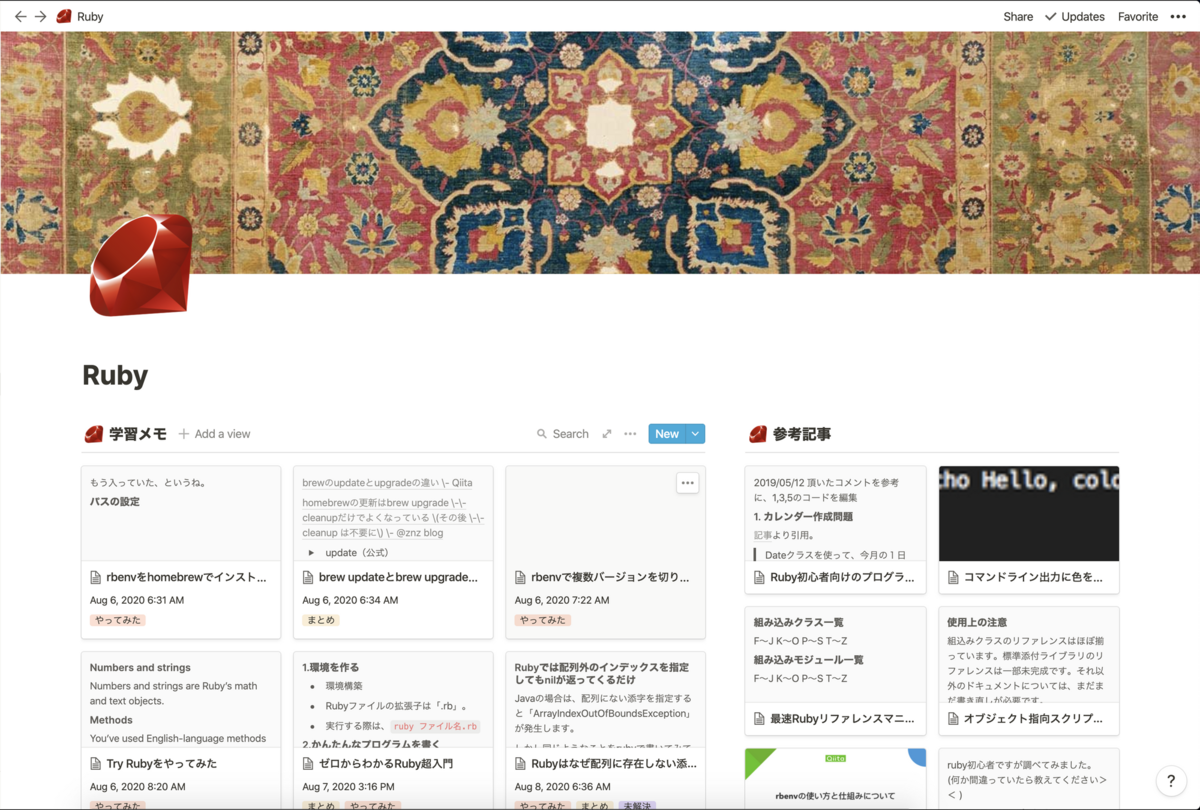Add page to Favorite

[x=1138, y=16]
